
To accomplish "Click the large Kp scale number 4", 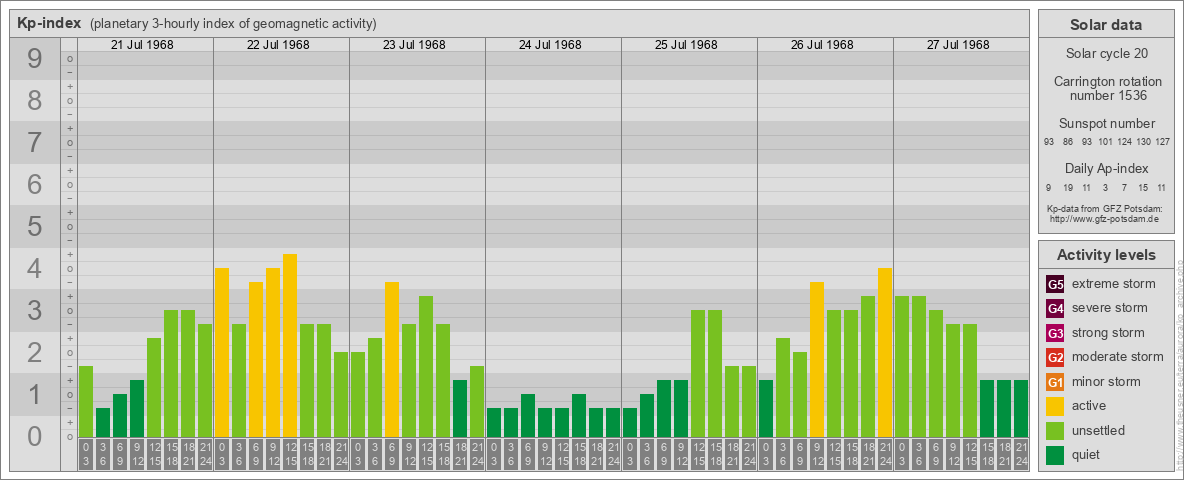I will (34, 269).
